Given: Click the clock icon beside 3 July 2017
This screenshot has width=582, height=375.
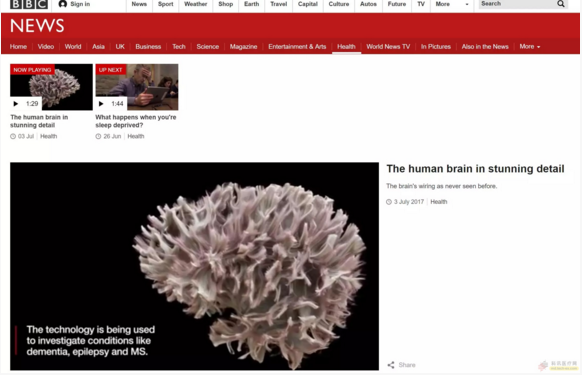Looking at the screenshot, I should click(x=389, y=202).
